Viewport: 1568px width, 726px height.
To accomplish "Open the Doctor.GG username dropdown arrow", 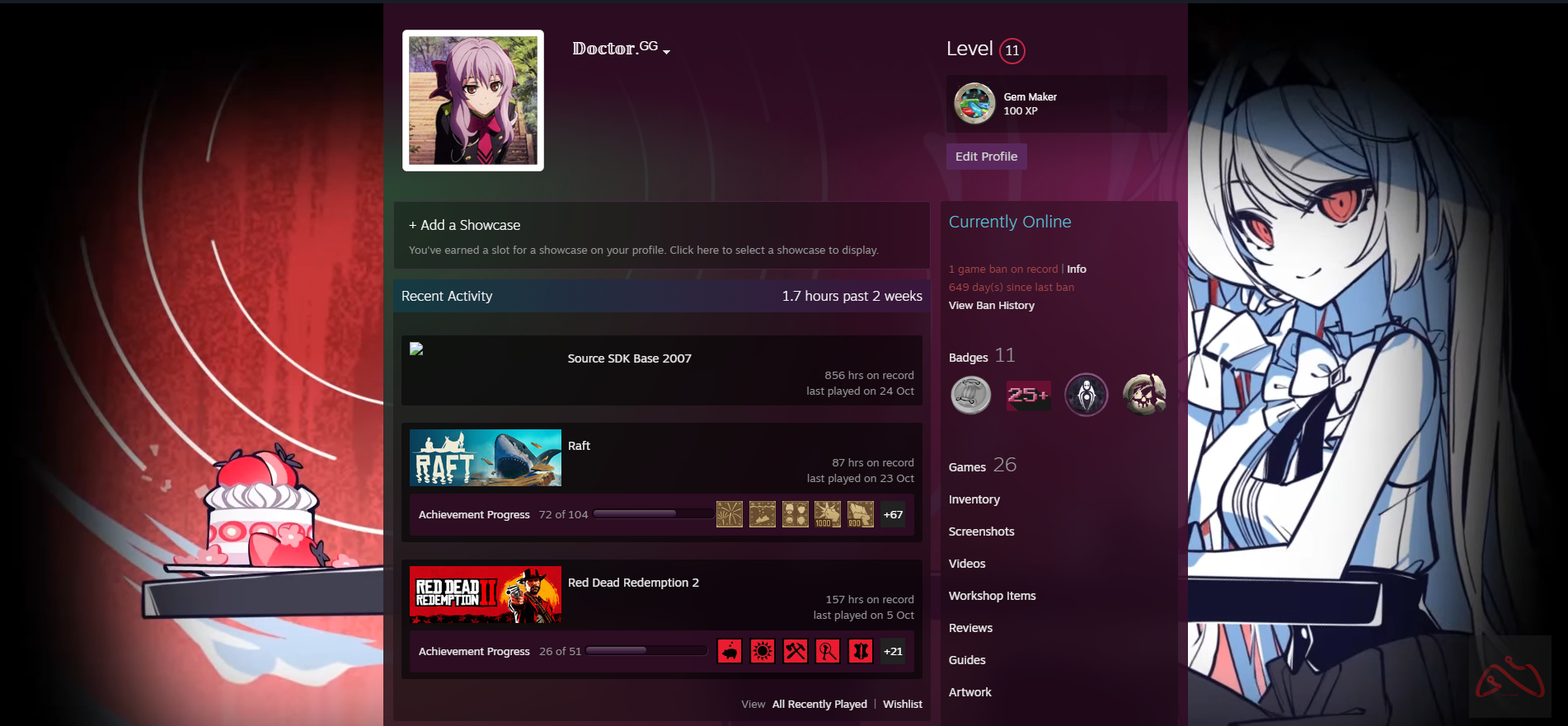I will tap(666, 52).
